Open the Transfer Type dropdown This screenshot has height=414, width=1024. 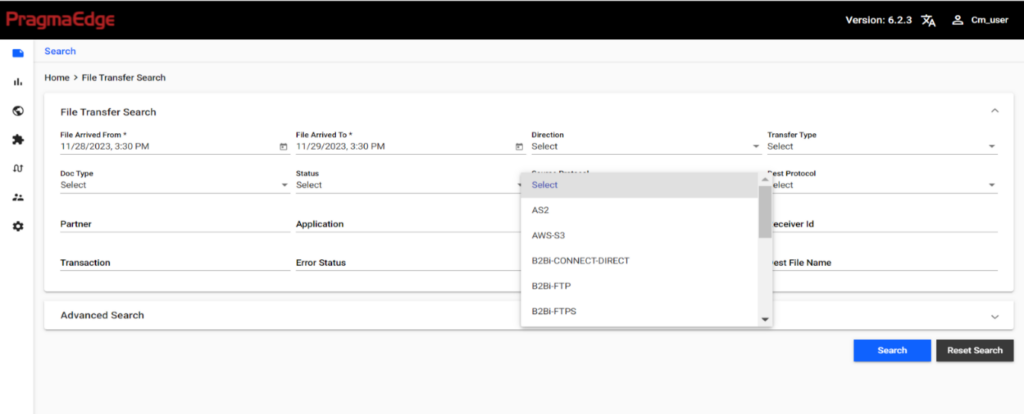881,146
